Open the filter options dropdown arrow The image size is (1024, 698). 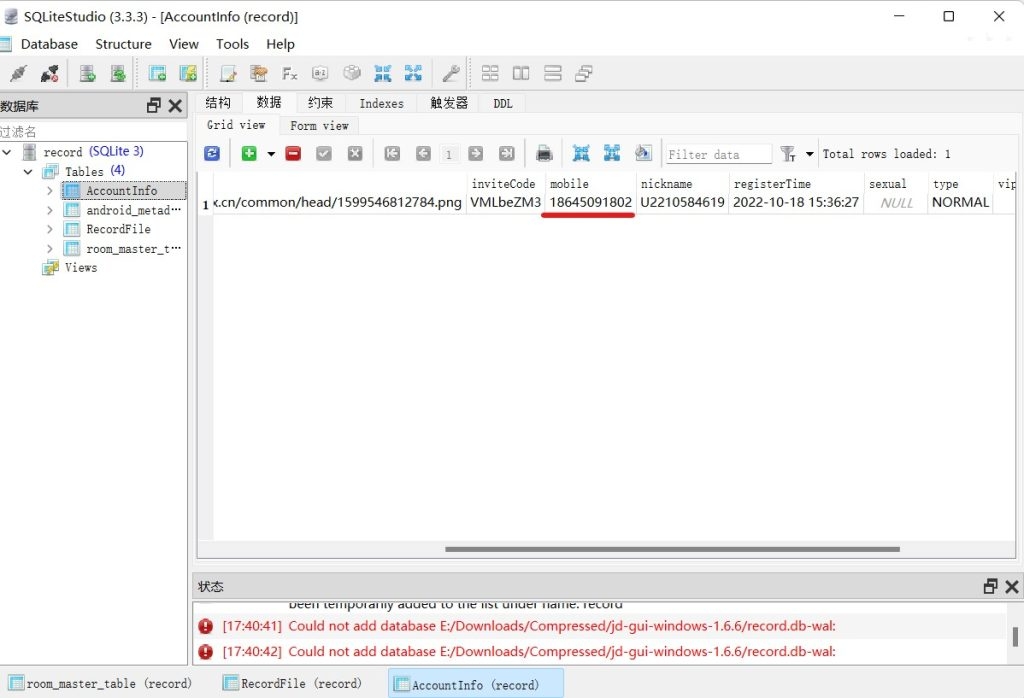809,154
